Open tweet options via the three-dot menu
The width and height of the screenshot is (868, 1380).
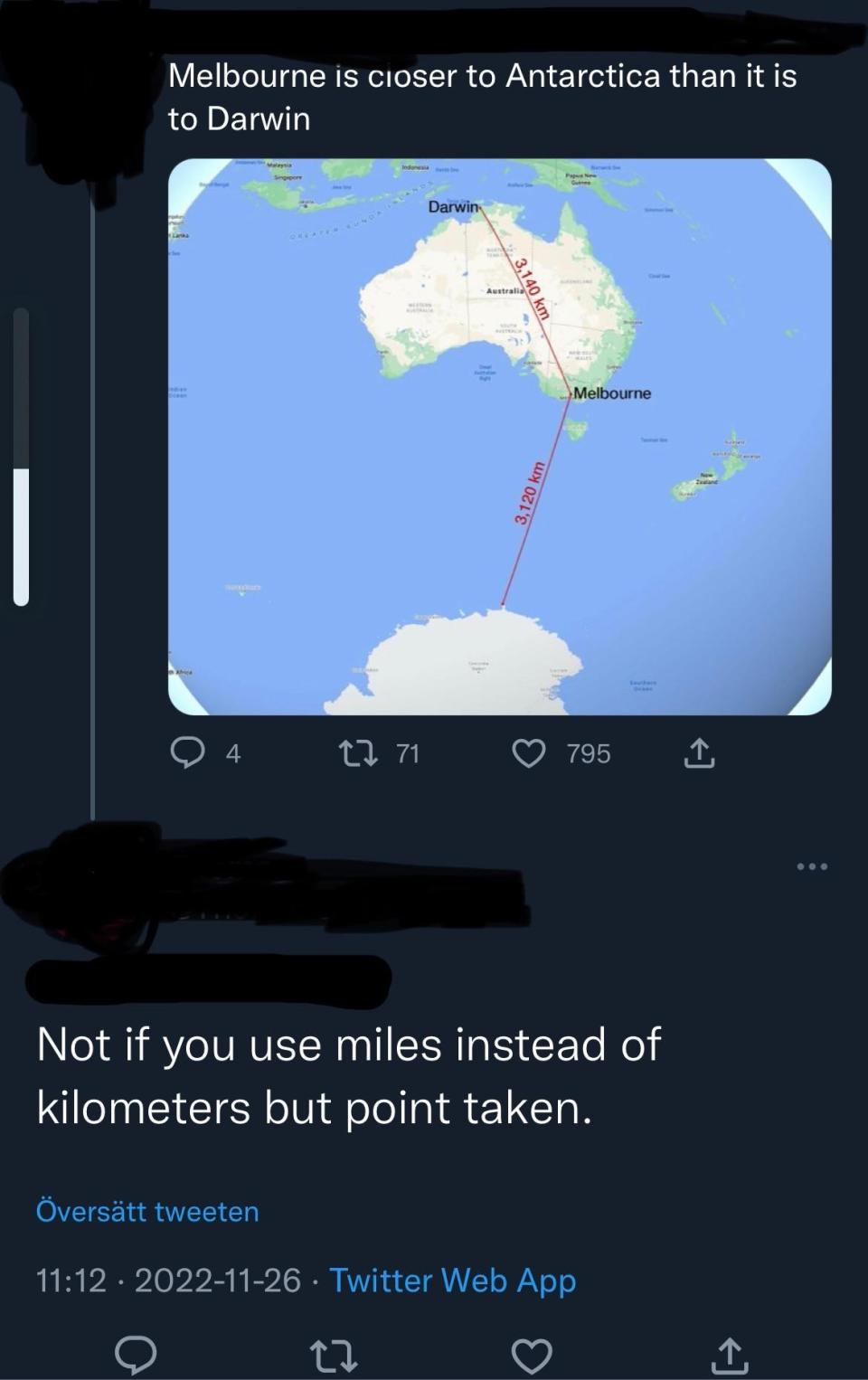point(811,865)
